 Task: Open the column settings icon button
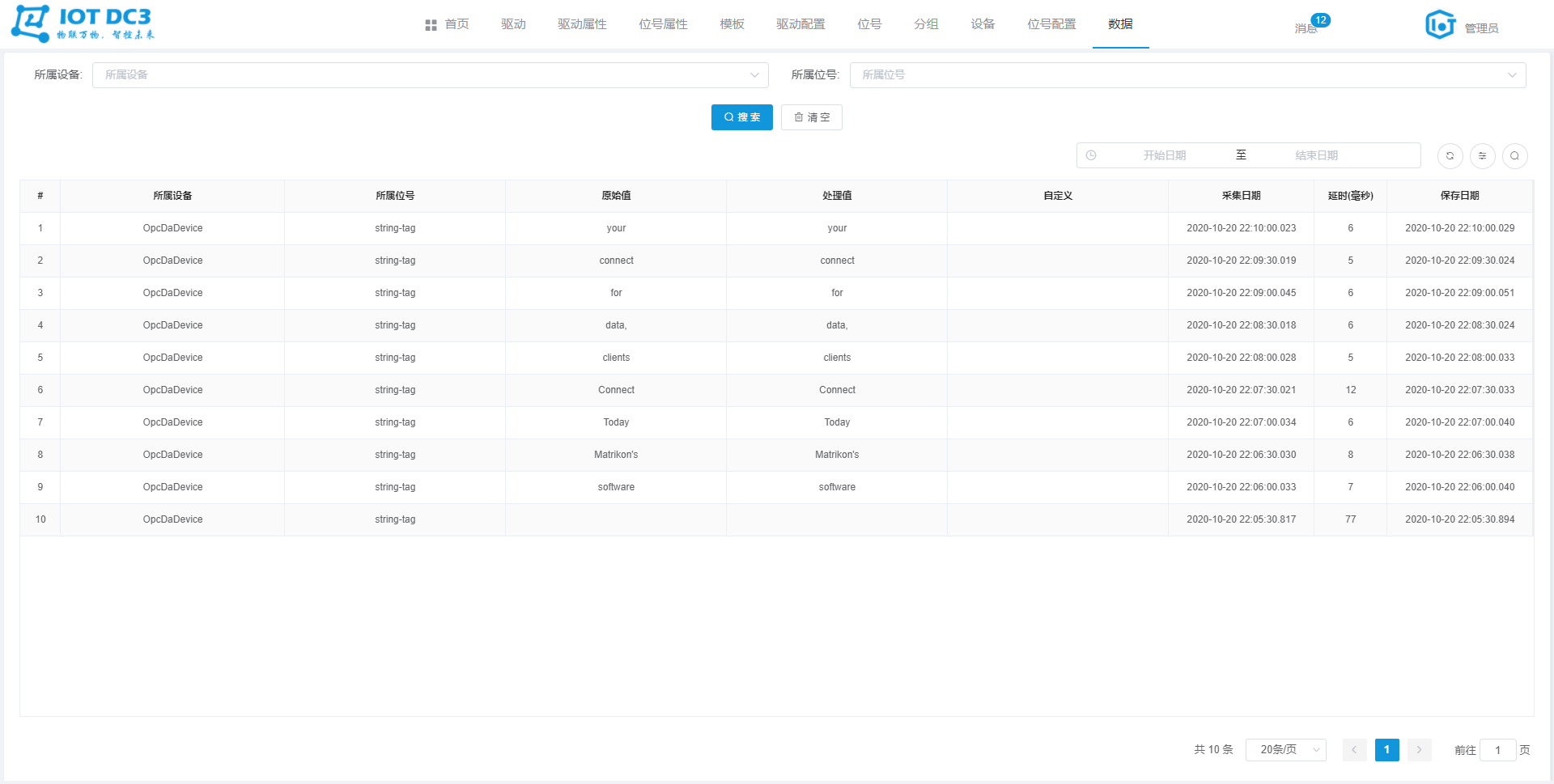1482,155
